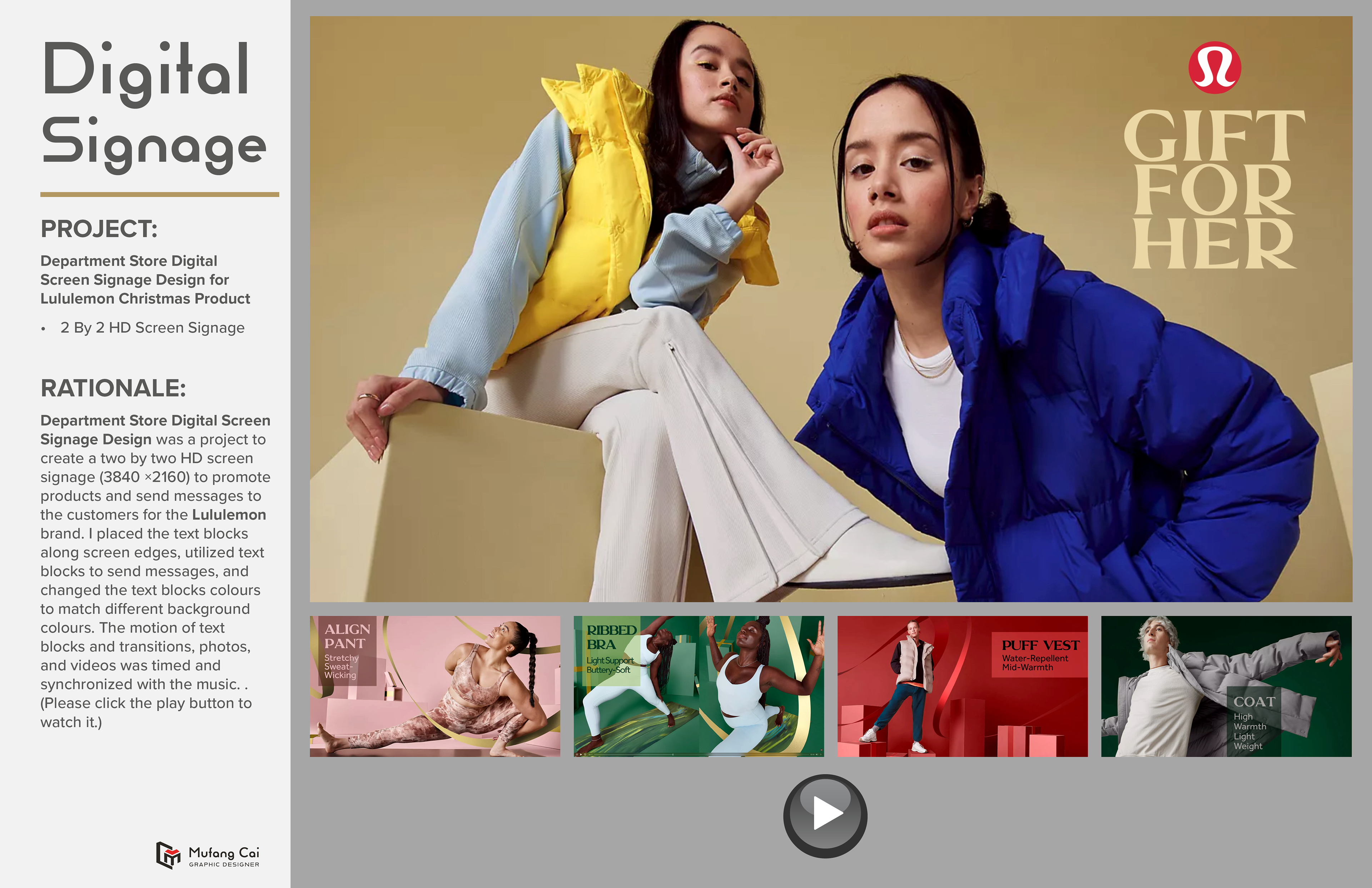Click the 'GRAPHIC DESIGNER' caption
Viewport: 1372px width, 888px height.
[224, 864]
